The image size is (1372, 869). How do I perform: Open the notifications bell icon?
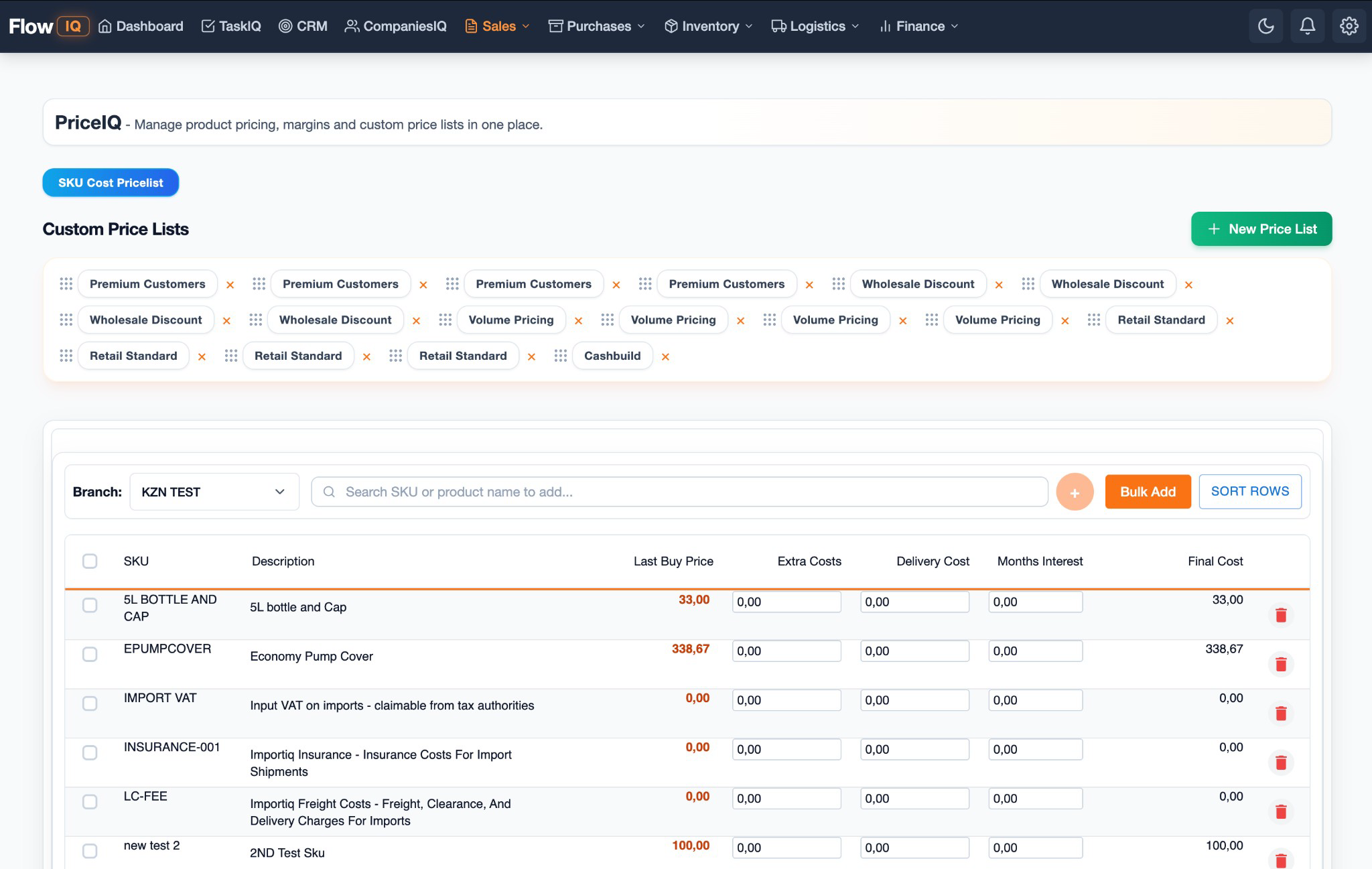tap(1307, 26)
